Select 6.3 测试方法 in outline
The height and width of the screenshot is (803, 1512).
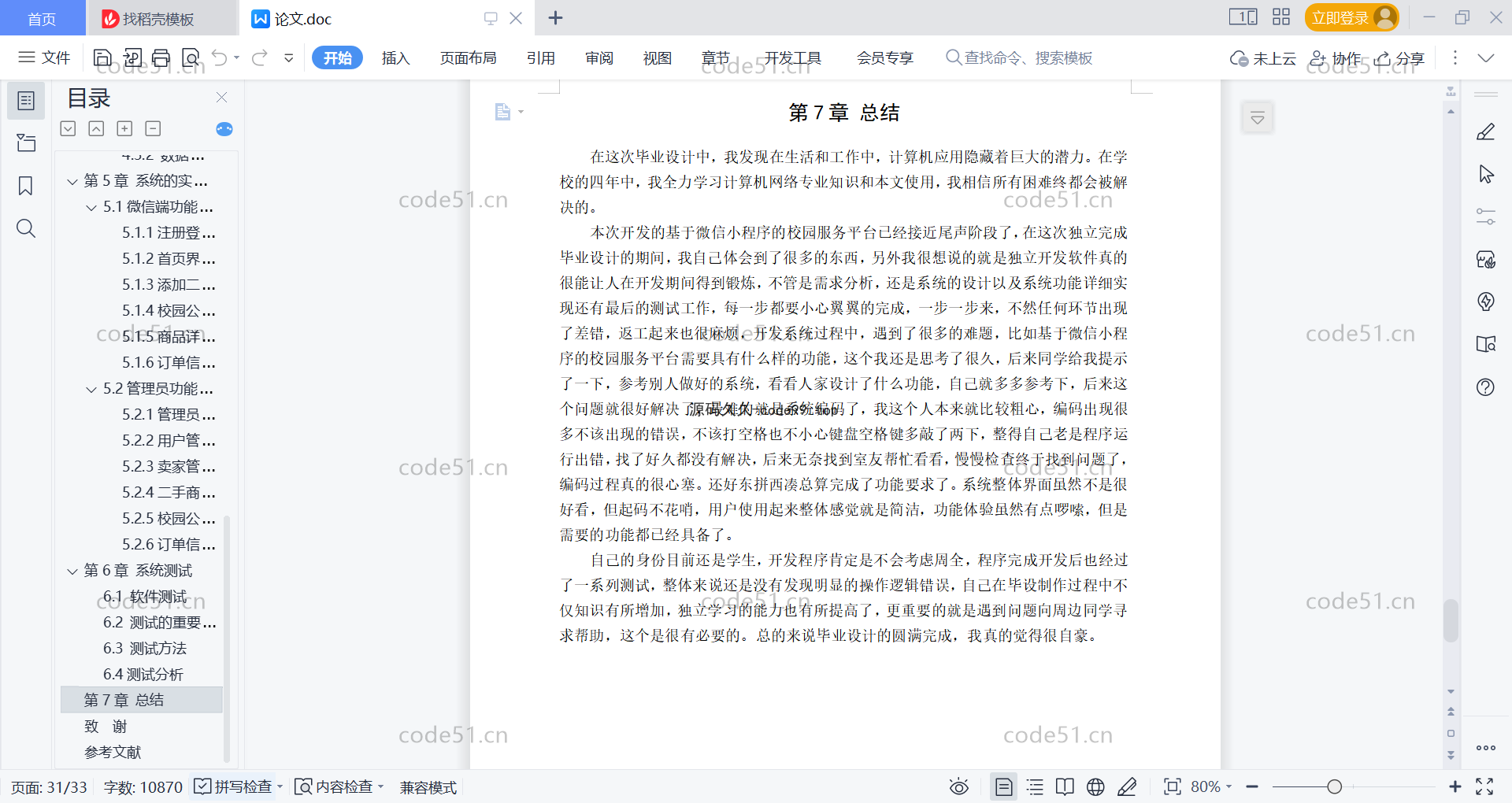pyautogui.click(x=145, y=649)
